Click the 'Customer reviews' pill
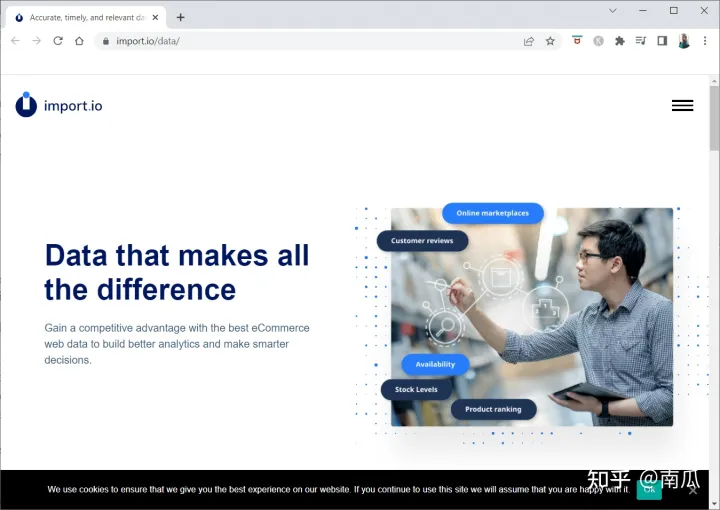This screenshot has width=720, height=510. point(422,241)
